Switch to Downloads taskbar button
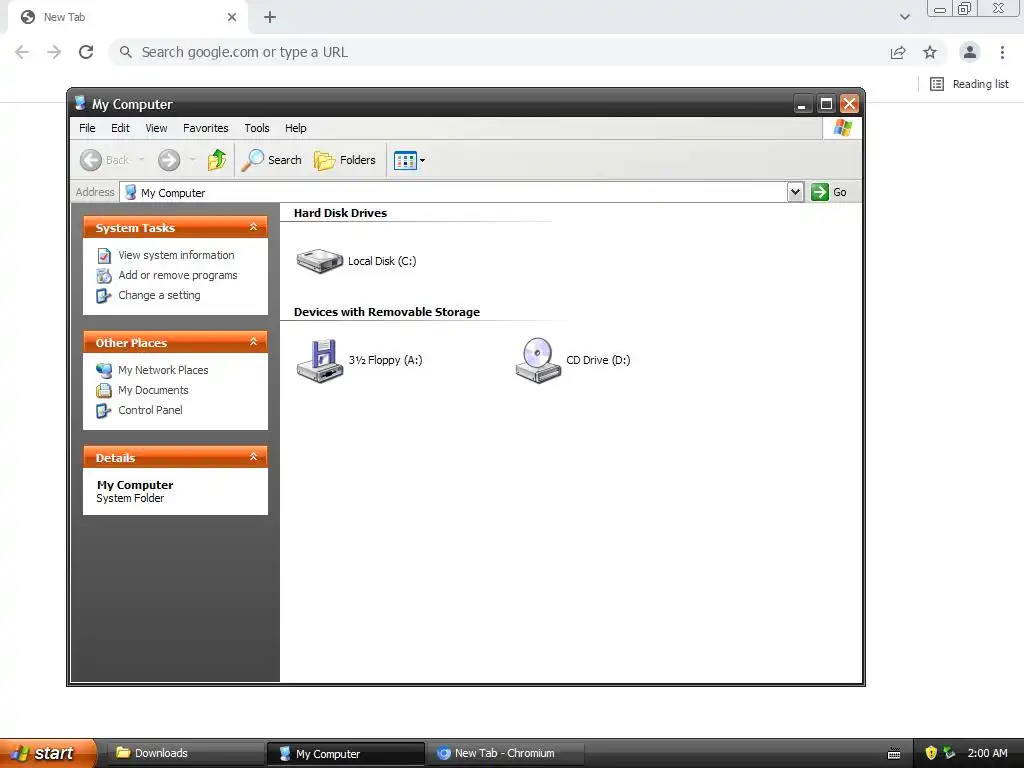Image resolution: width=1024 pixels, height=768 pixels. (x=184, y=753)
